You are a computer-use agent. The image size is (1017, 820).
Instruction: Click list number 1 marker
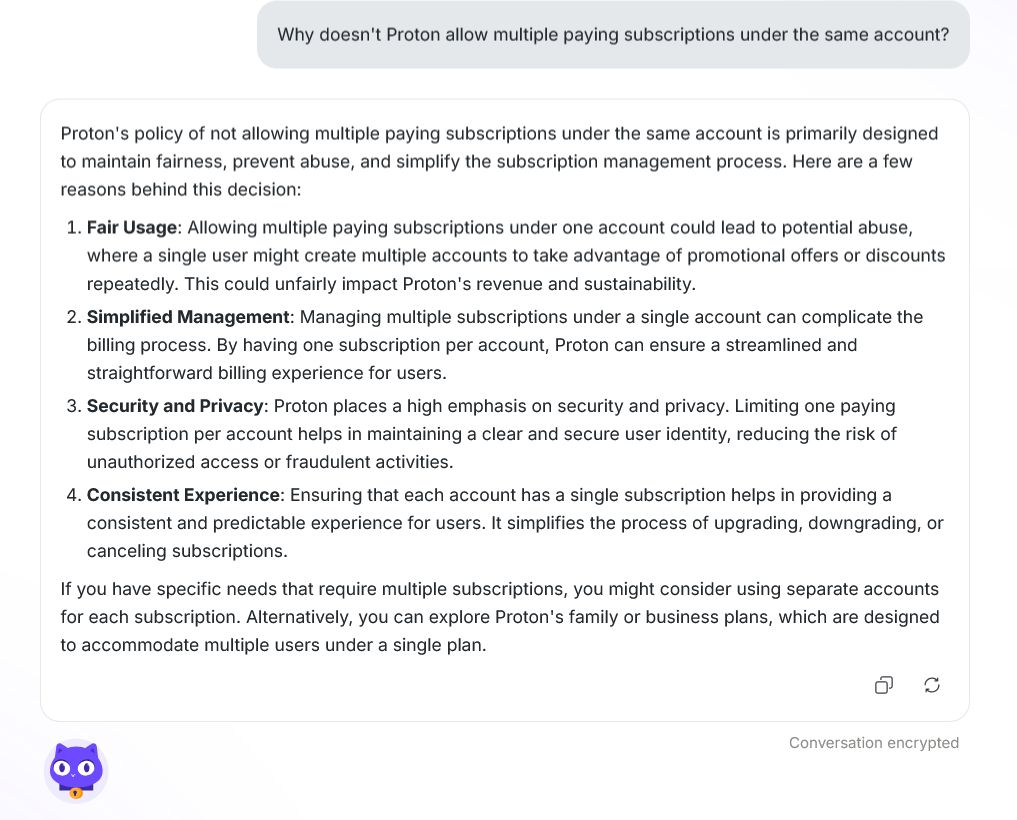click(74, 228)
